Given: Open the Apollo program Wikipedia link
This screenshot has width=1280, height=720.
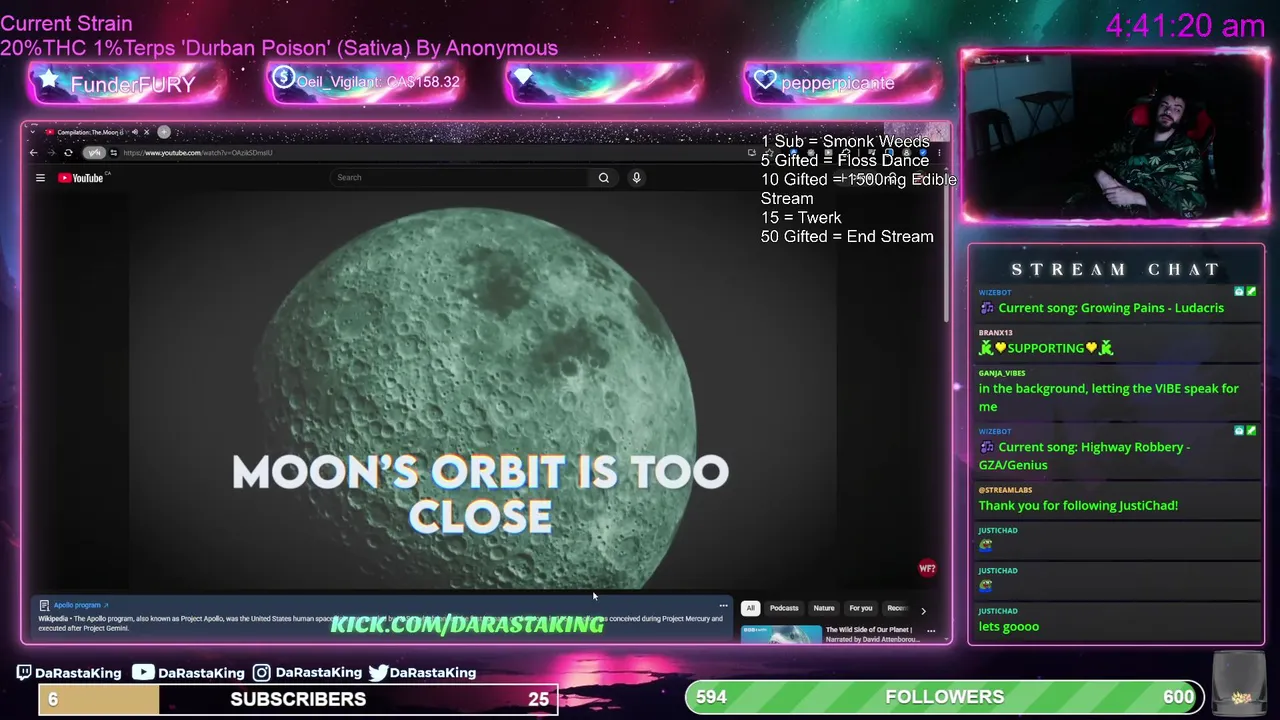Looking at the screenshot, I should (80, 605).
